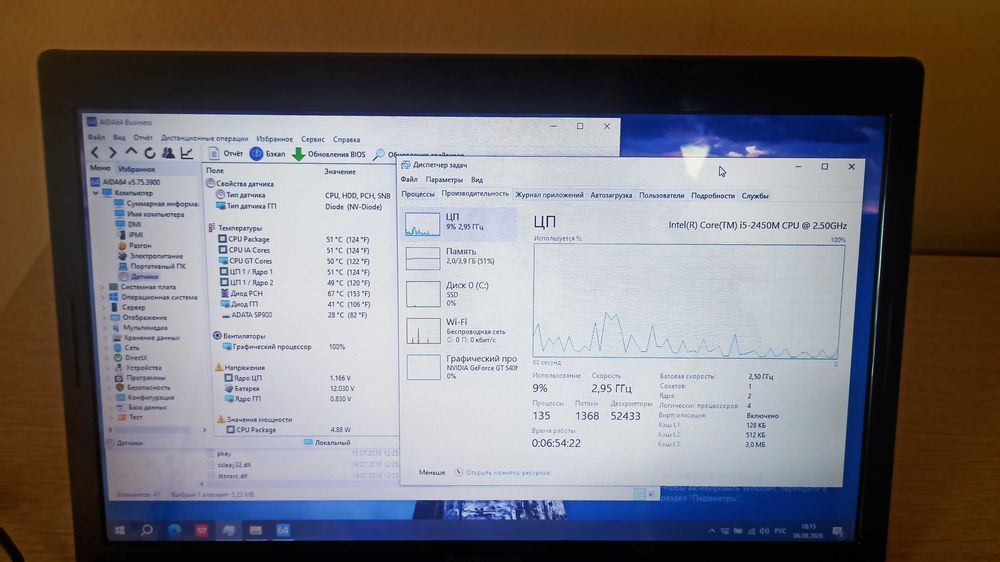
Task: Switch to AIDA64 Избранное panel tab
Action: [136, 169]
